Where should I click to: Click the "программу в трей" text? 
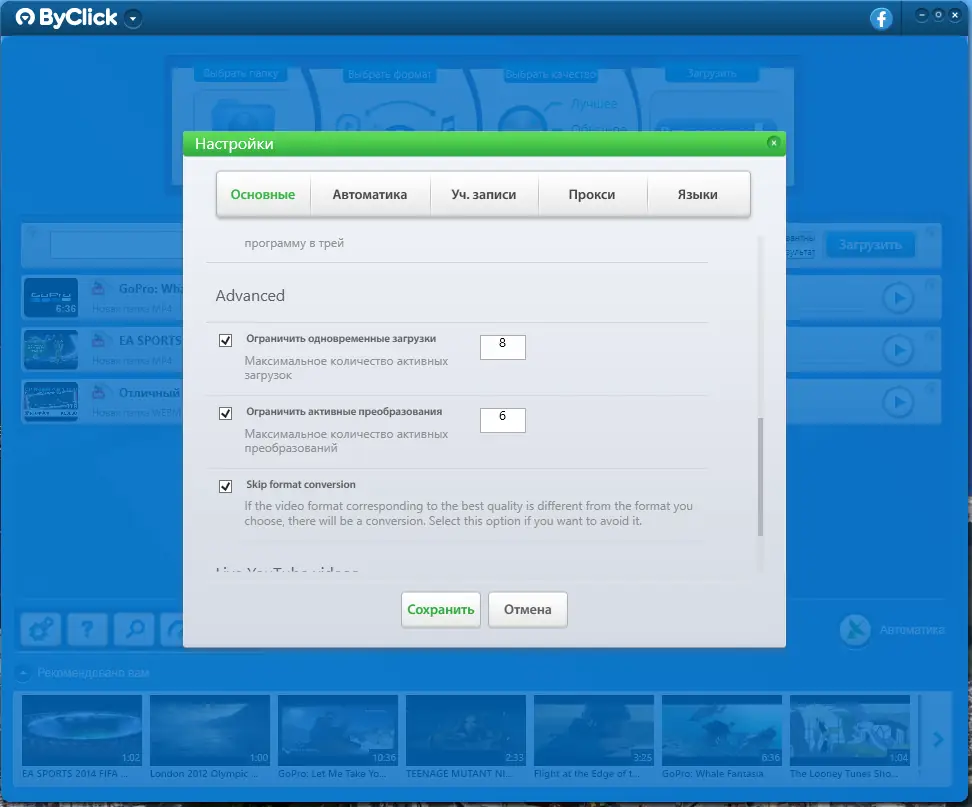click(294, 243)
